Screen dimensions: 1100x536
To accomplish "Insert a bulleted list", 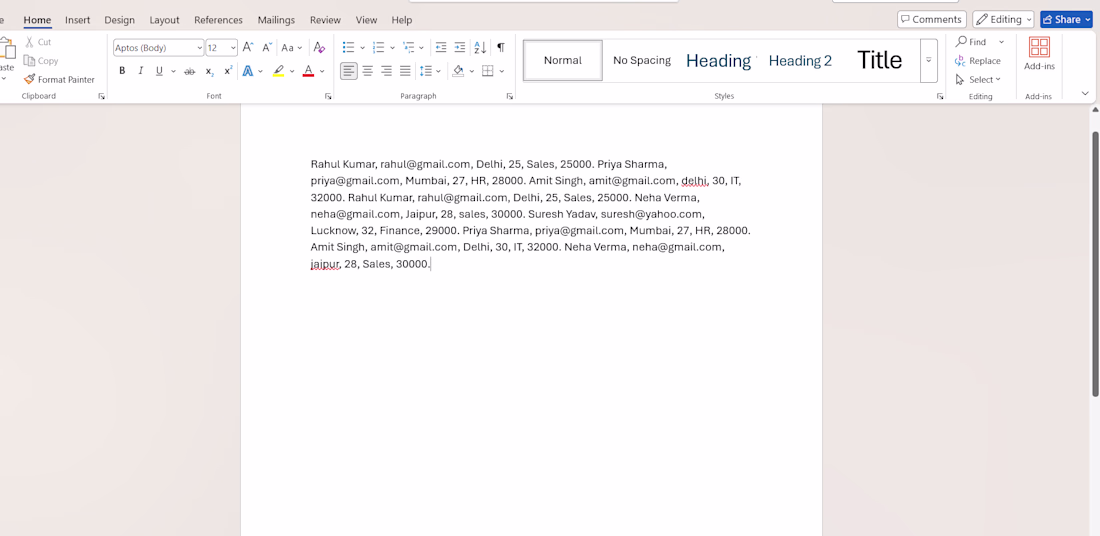I will point(348,48).
